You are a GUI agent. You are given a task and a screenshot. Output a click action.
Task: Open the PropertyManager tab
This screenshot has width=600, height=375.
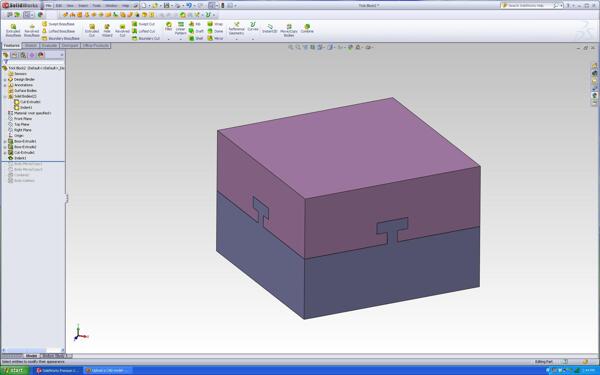tap(15, 55)
